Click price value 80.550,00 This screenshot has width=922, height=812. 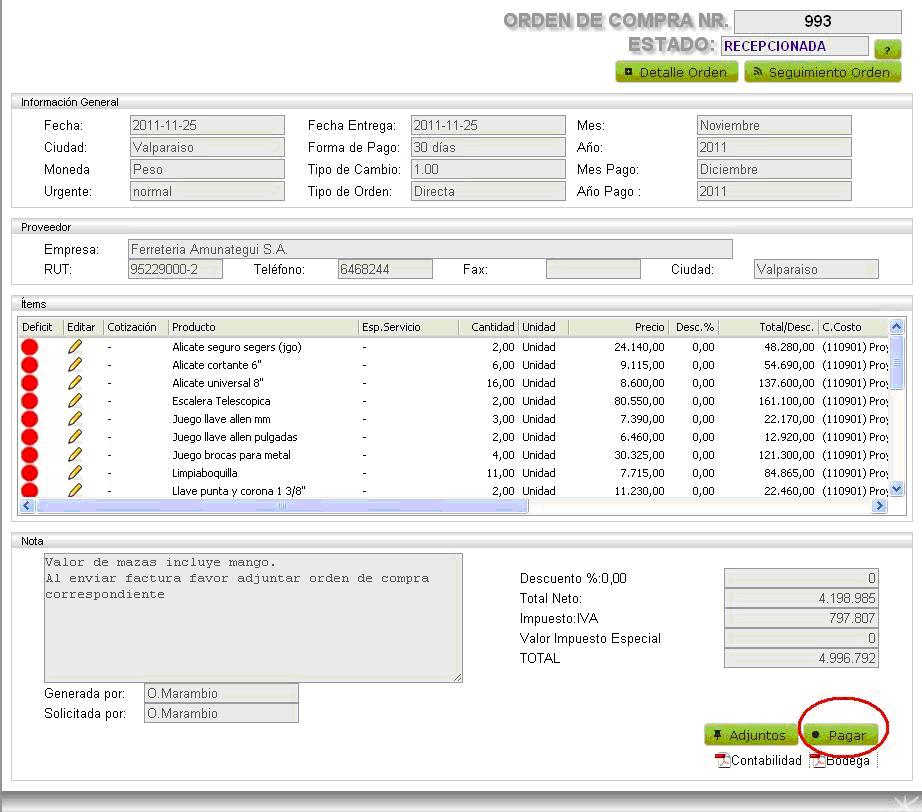pyautogui.click(x=639, y=401)
